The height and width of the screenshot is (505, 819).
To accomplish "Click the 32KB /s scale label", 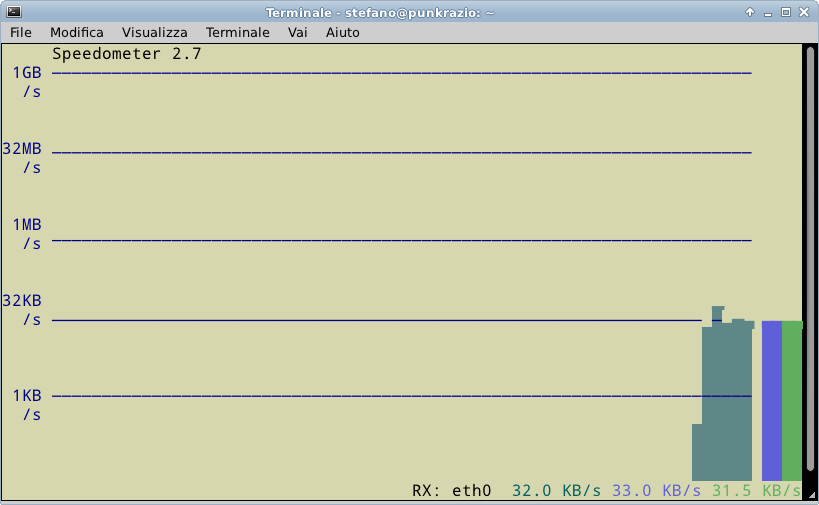I will (22, 310).
